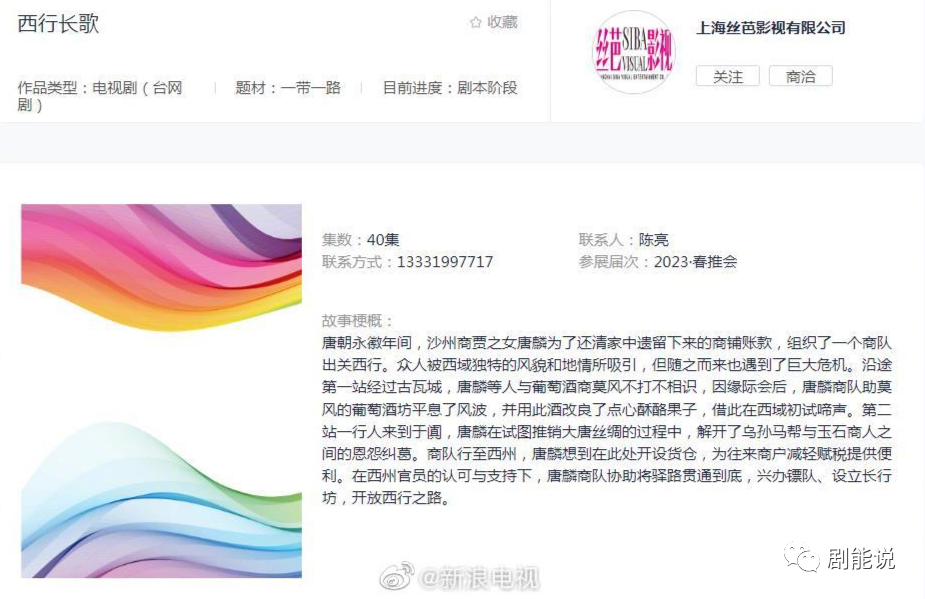Open the 上海丝芭影视有限公司 company link

click(x=771, y=28)
